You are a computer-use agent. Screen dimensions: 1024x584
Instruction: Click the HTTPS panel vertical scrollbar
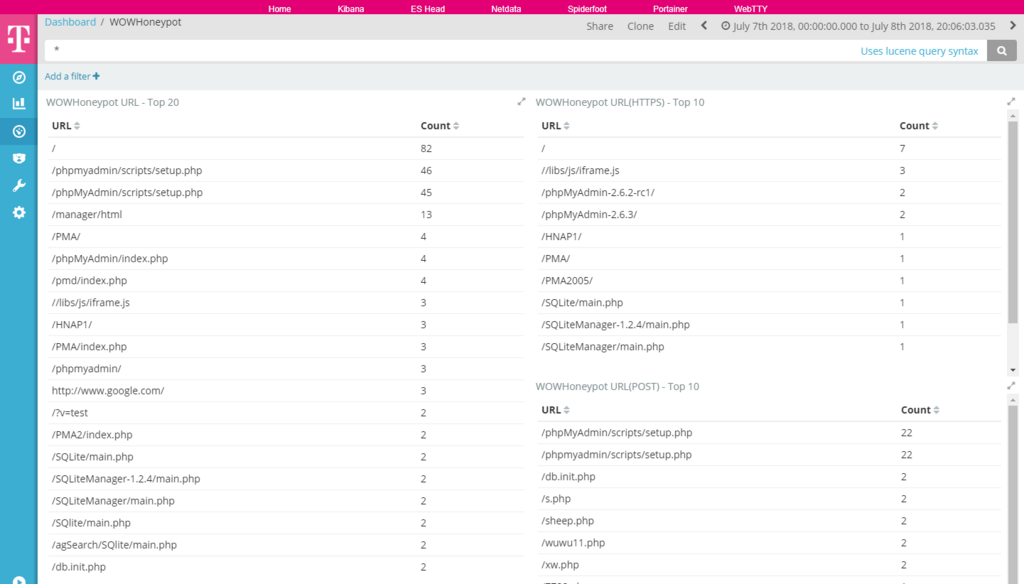(1013, 222)
